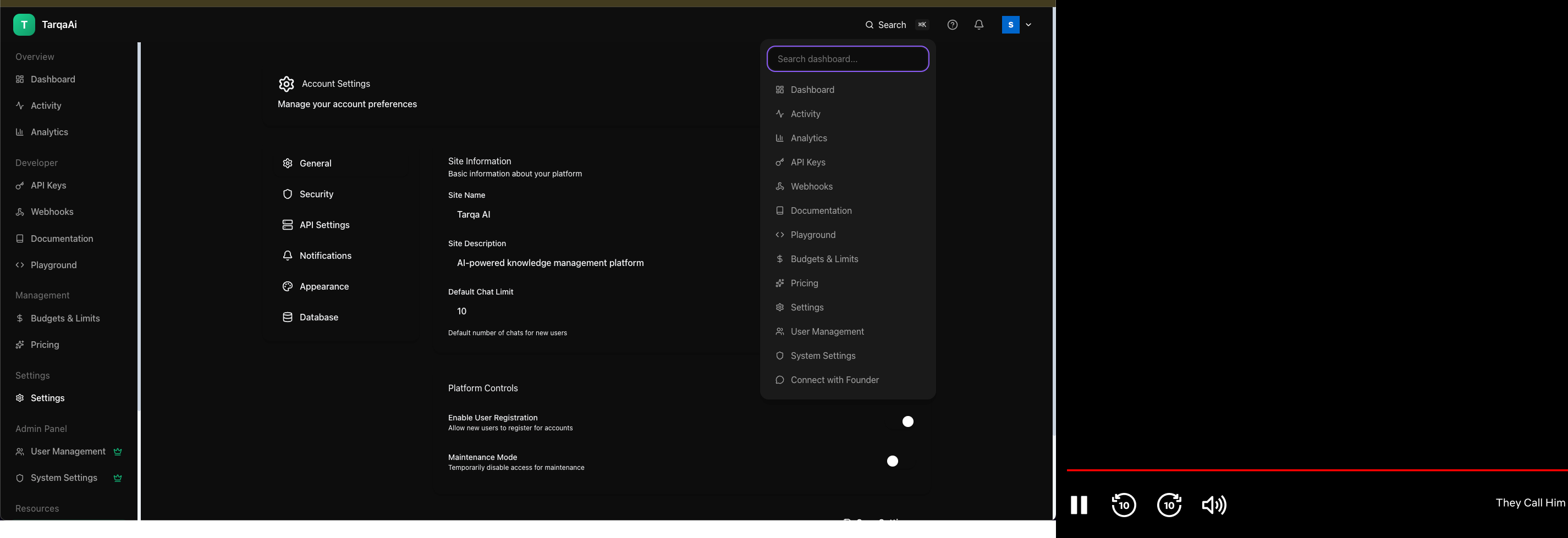Choose Playground in search results list
1568x538 pixels.
(848, 235)
